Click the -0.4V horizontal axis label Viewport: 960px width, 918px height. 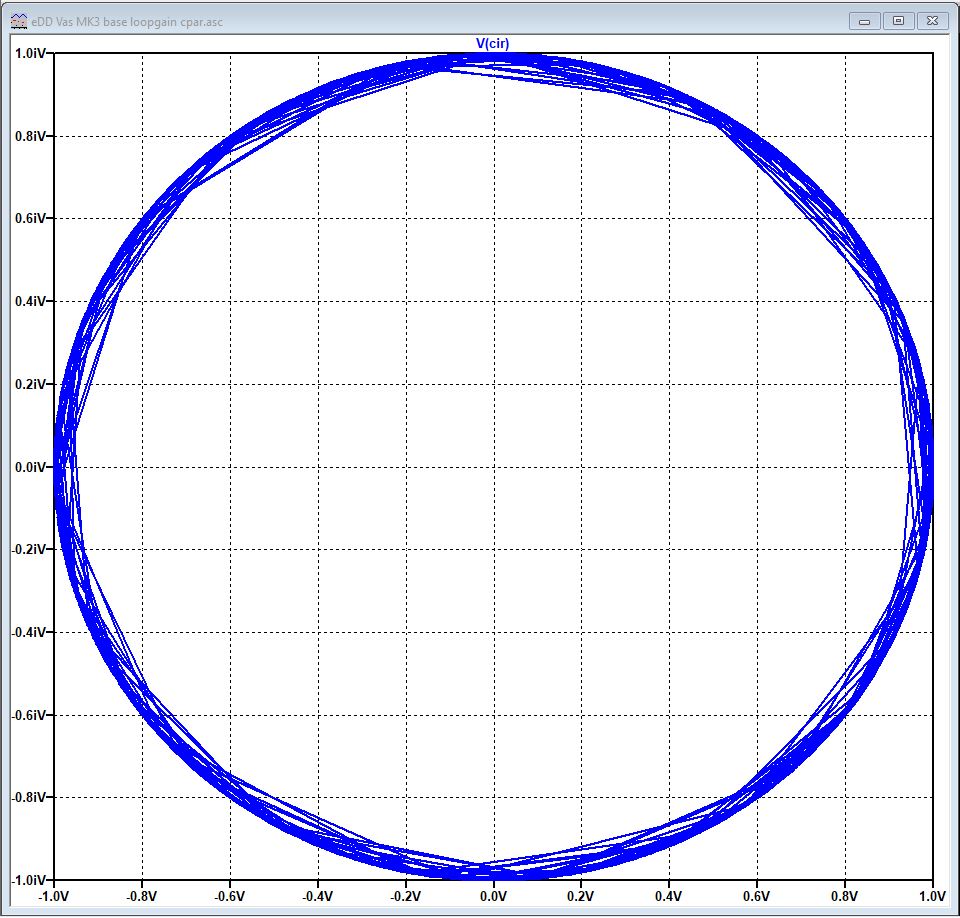tap(318, 897)
